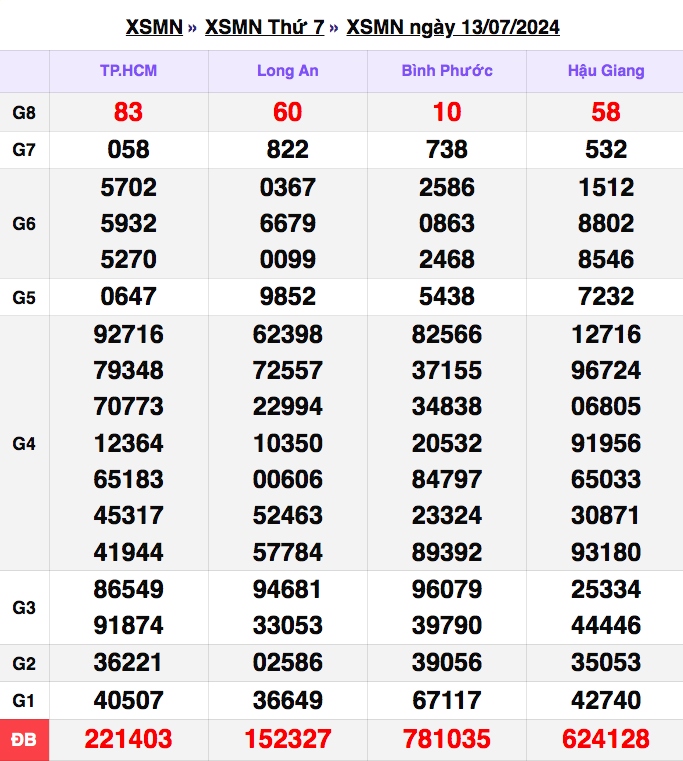The image size is (683, 761).
Task: Click G4 value 23324
Action: [x=447, y=515]
